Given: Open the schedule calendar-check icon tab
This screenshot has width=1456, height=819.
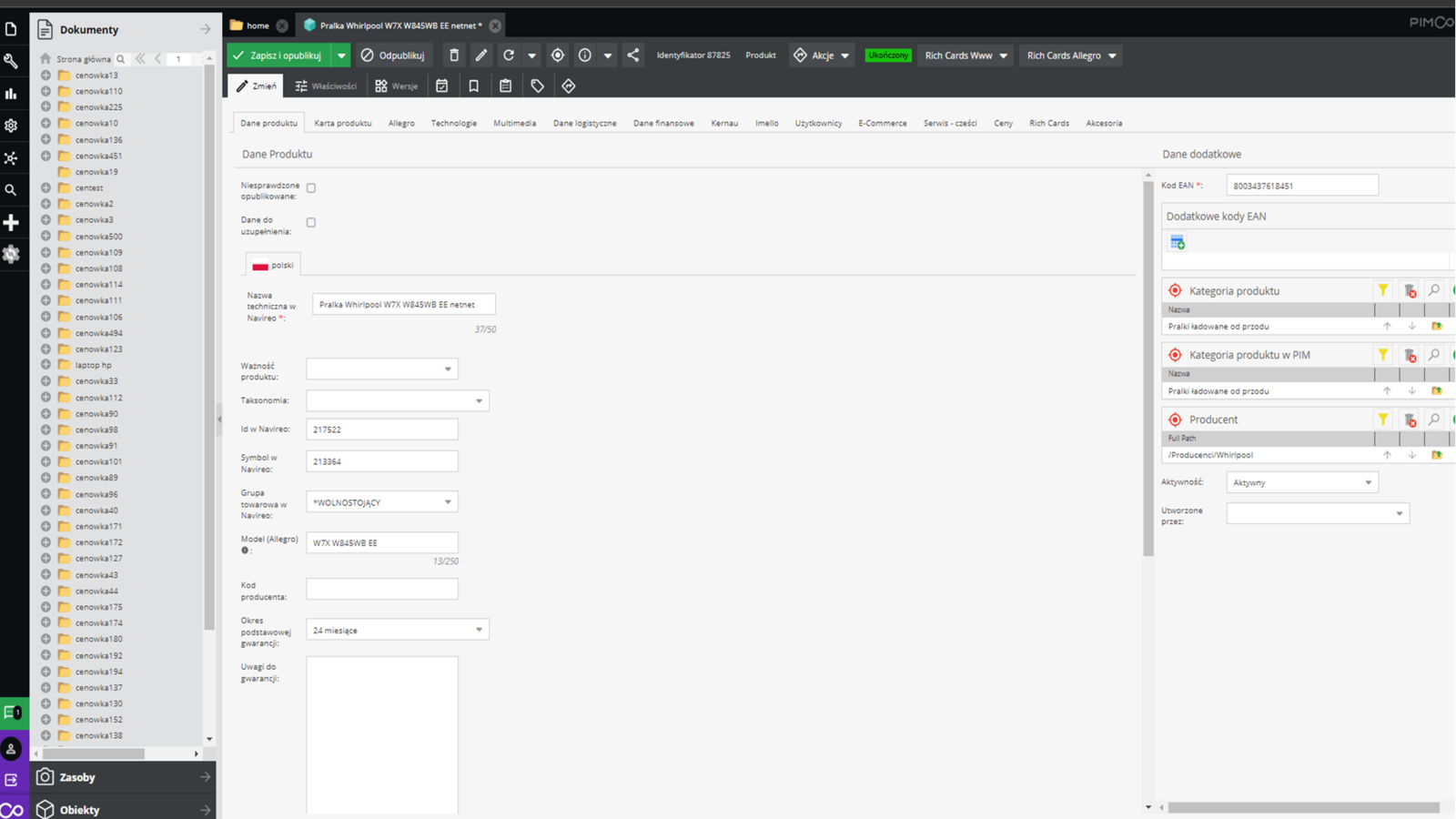Looking at the screenshot, I should [x=442, y=86].
